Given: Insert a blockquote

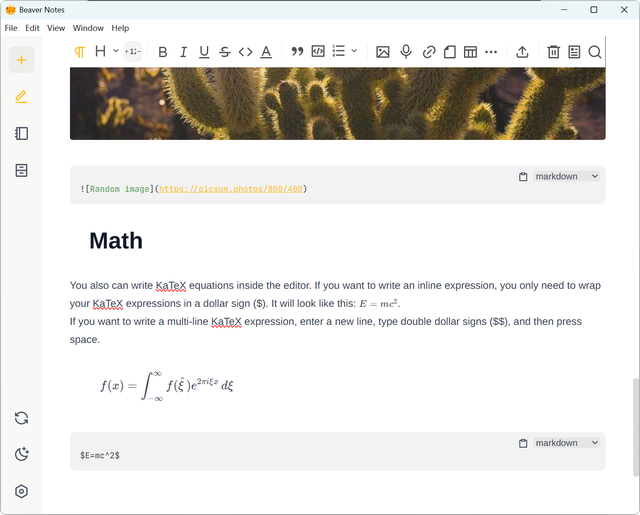Looking at the screenshot, I should coord(297,51).
